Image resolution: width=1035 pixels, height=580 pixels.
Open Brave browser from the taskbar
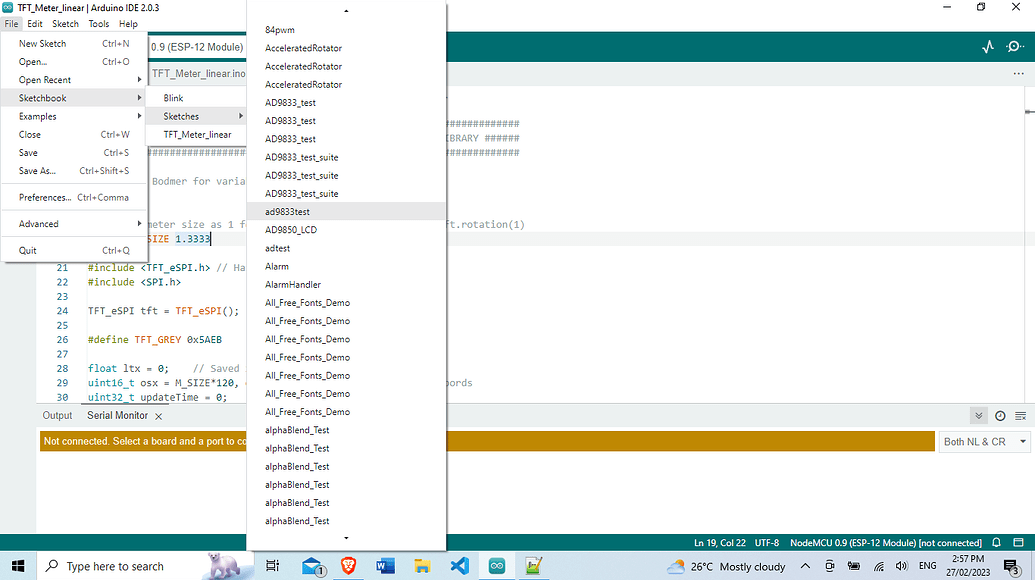348,566
